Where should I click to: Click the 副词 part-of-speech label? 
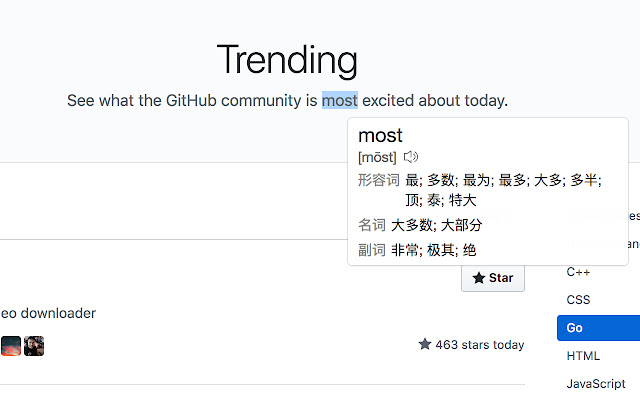click(x=371, y=250)
